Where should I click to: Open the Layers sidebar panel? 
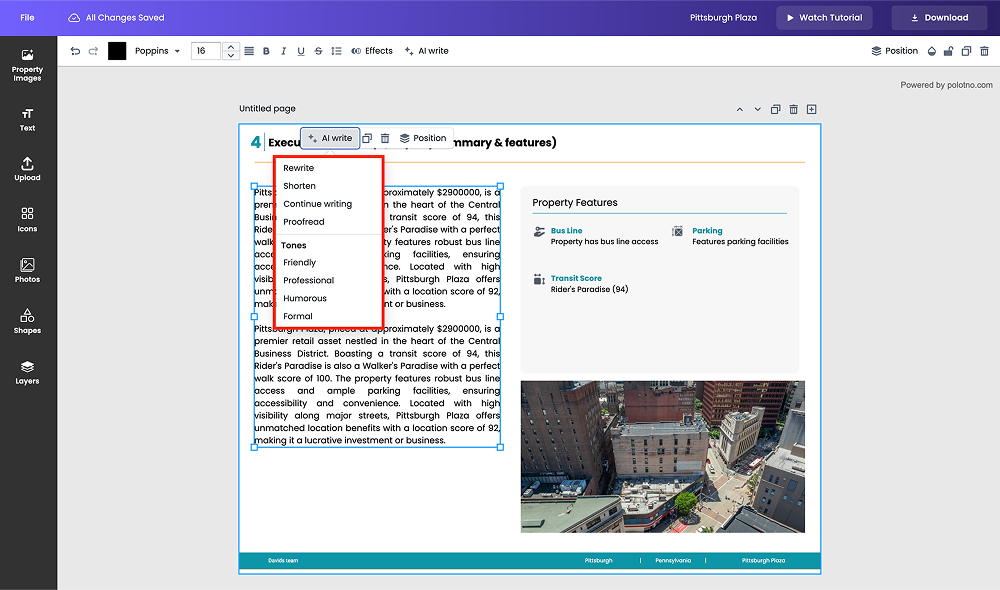[x=27, y=372]
